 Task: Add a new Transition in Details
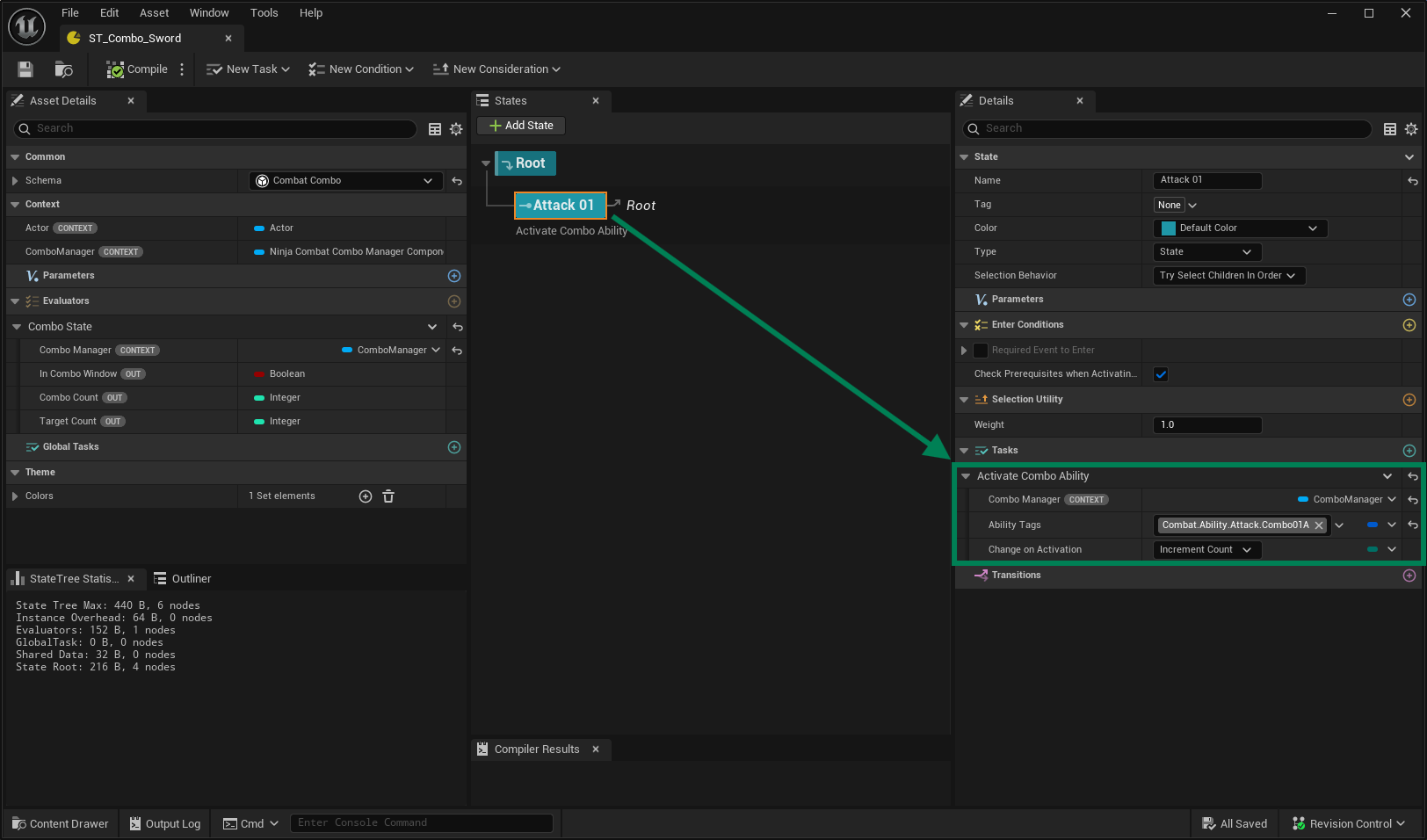(x=1409, y=576)
